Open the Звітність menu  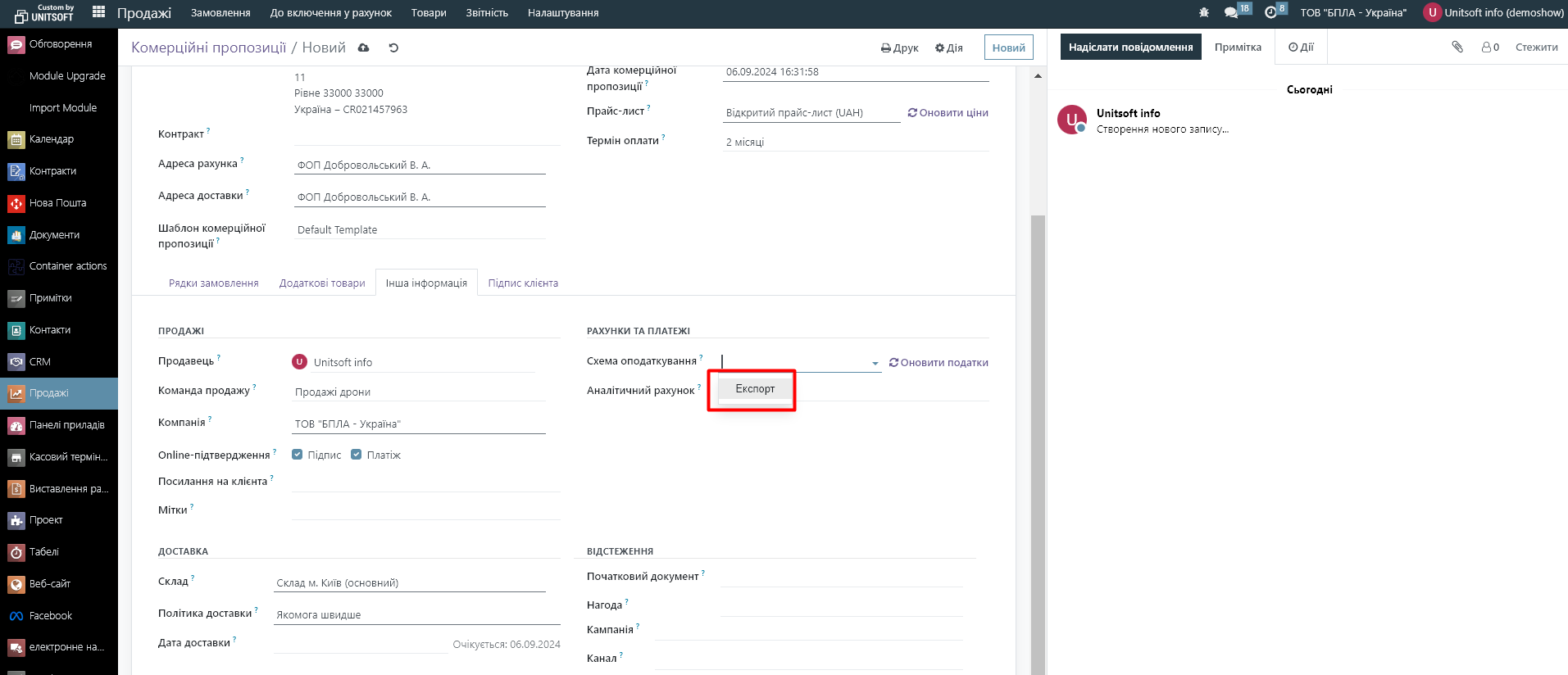487,12
